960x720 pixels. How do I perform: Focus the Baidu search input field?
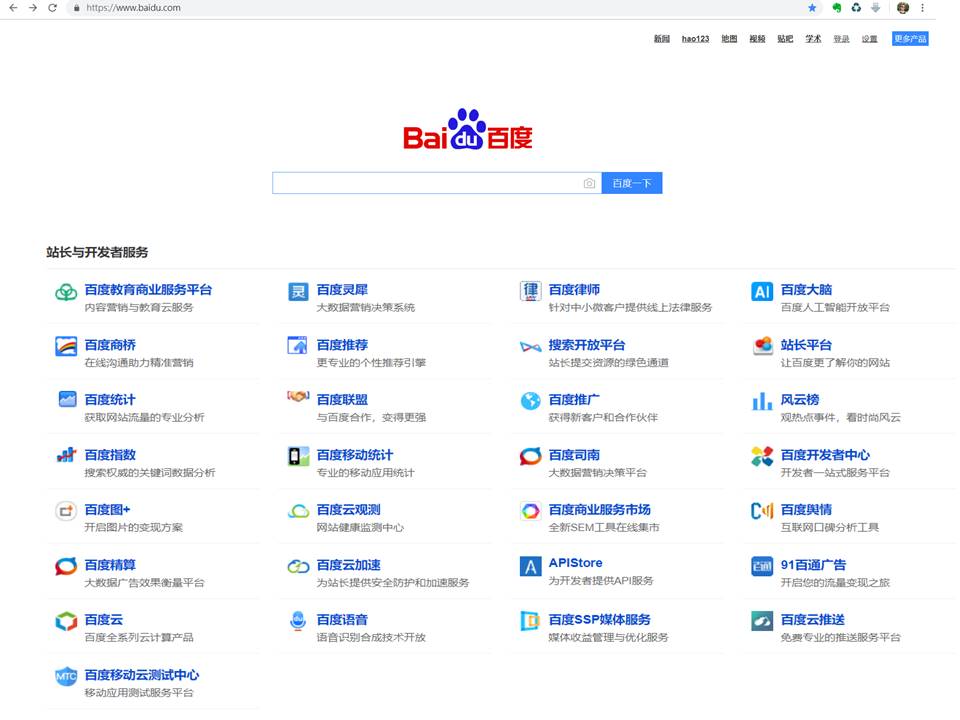coord(427,183)
